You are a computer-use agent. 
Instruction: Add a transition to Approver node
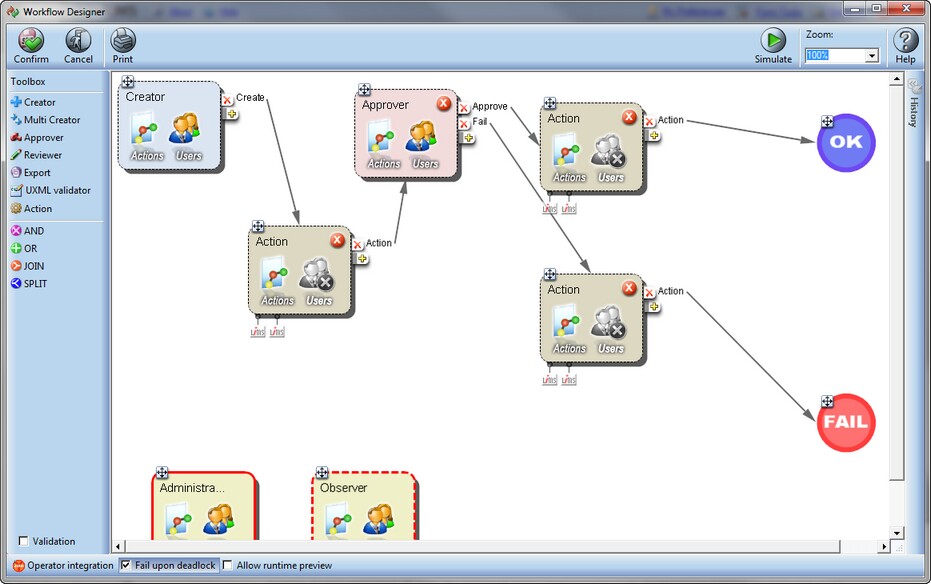pyautogui.click(x=468, y=138)
